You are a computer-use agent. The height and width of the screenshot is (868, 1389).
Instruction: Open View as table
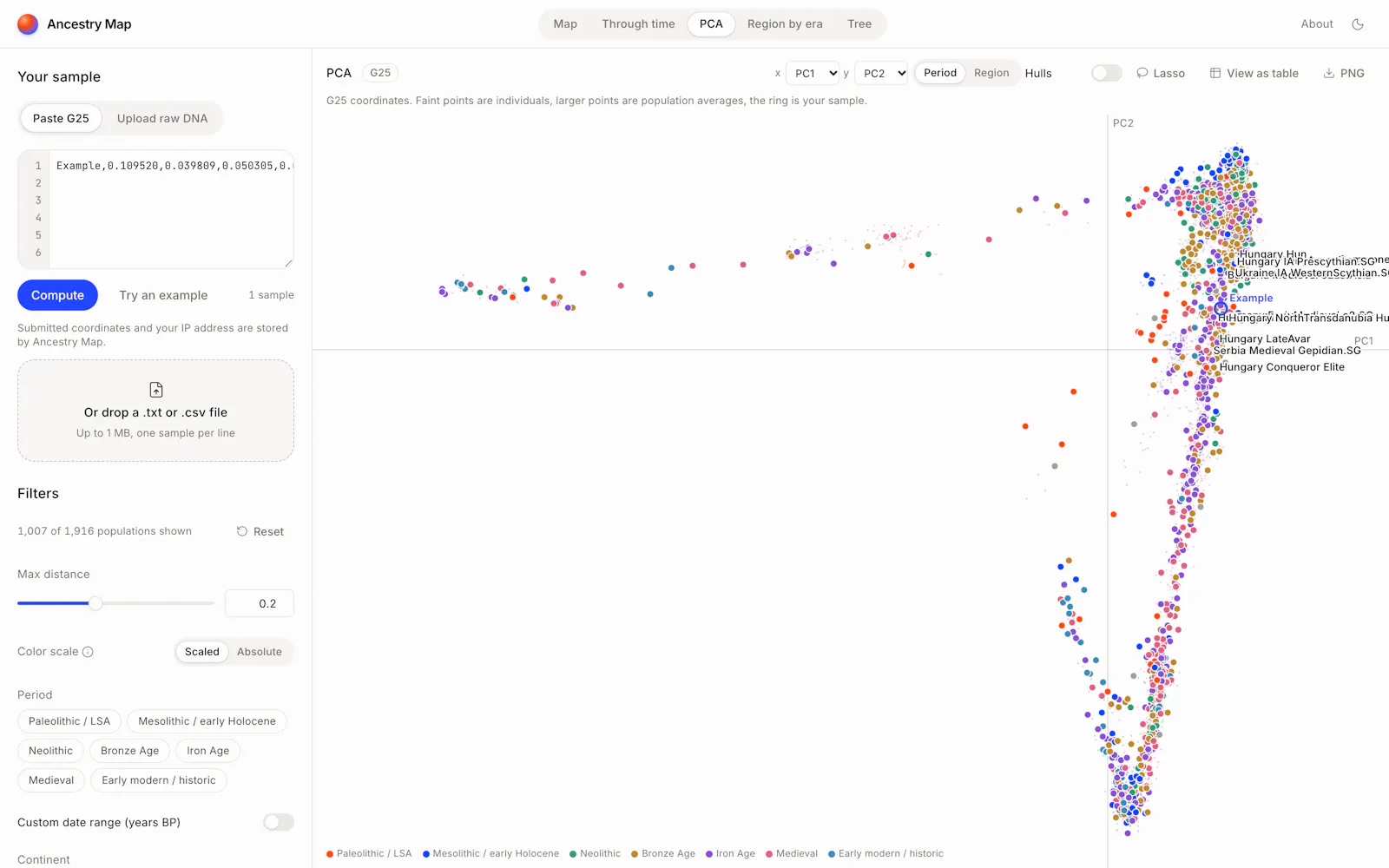[1254, 73]
